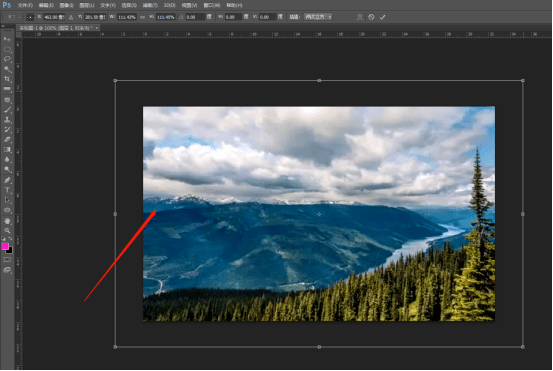The height and width of the screenshot is (371, 553).
Task: Select the Pen tool
Action: click(x=7, y=180)
